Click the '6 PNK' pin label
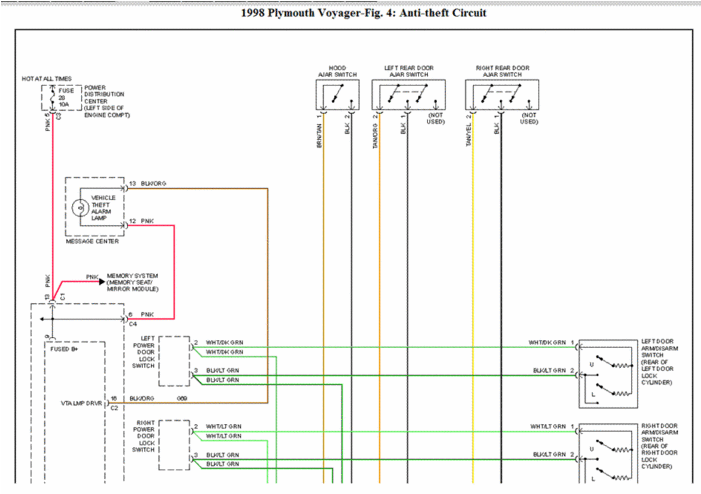Viewport: 701px width, 494px height. (x=141, y=315)
